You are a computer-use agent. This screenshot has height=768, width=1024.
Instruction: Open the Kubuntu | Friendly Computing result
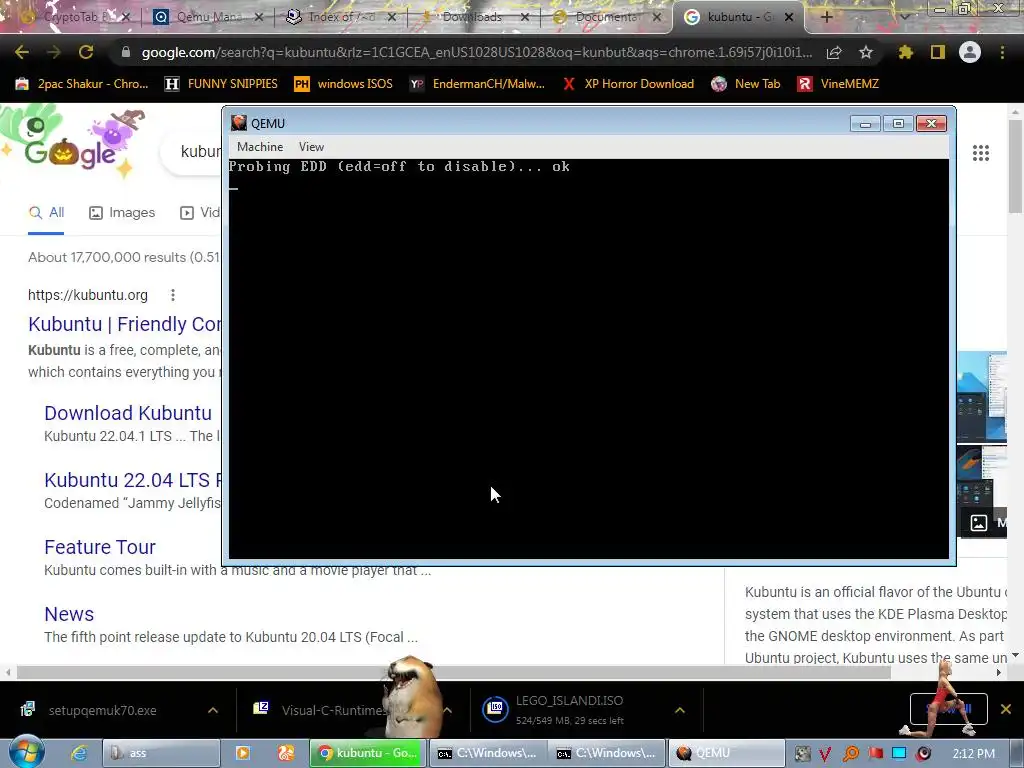click(125, 324)
